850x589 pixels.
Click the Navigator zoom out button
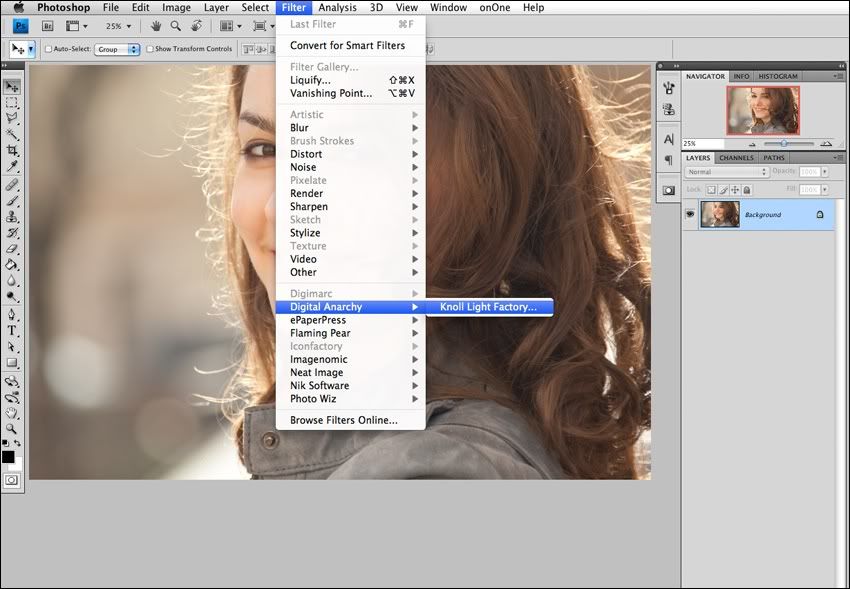tap(752, 144)
